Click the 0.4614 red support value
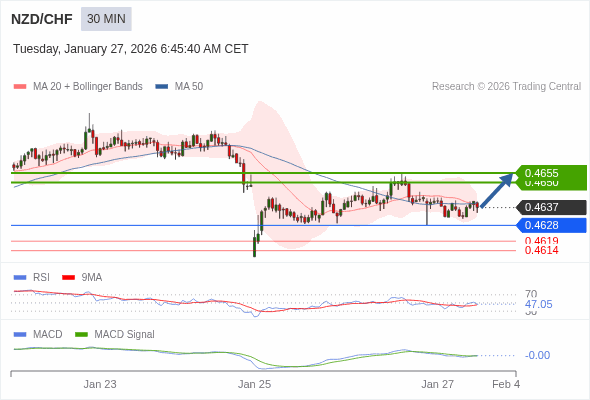The width and height of the screenshot is (590, 400). click(541, 250)
